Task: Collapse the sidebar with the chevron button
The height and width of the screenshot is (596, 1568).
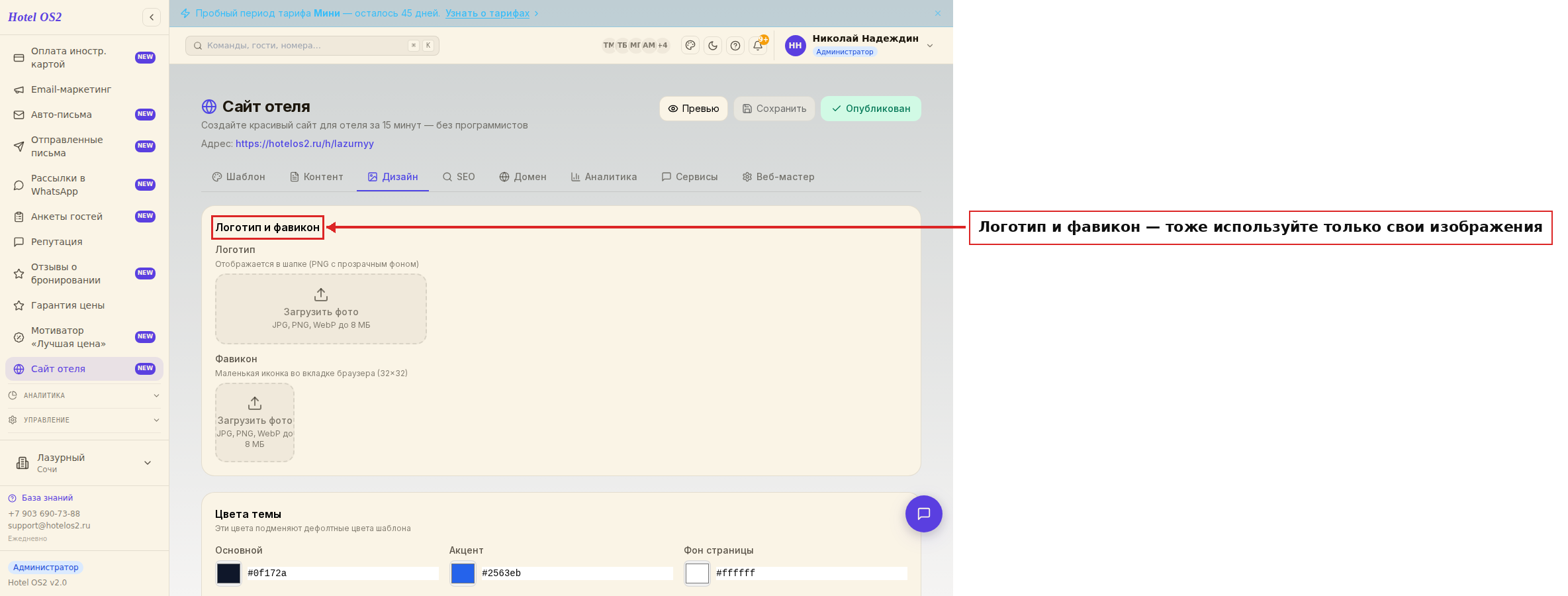Action: click(x=152, y=17)
